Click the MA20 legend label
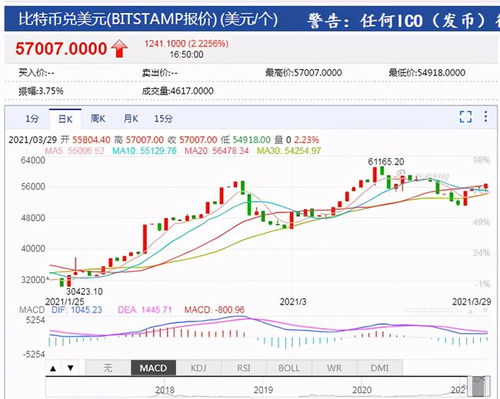This screenshot has width=500, height=399. [217, 151]
